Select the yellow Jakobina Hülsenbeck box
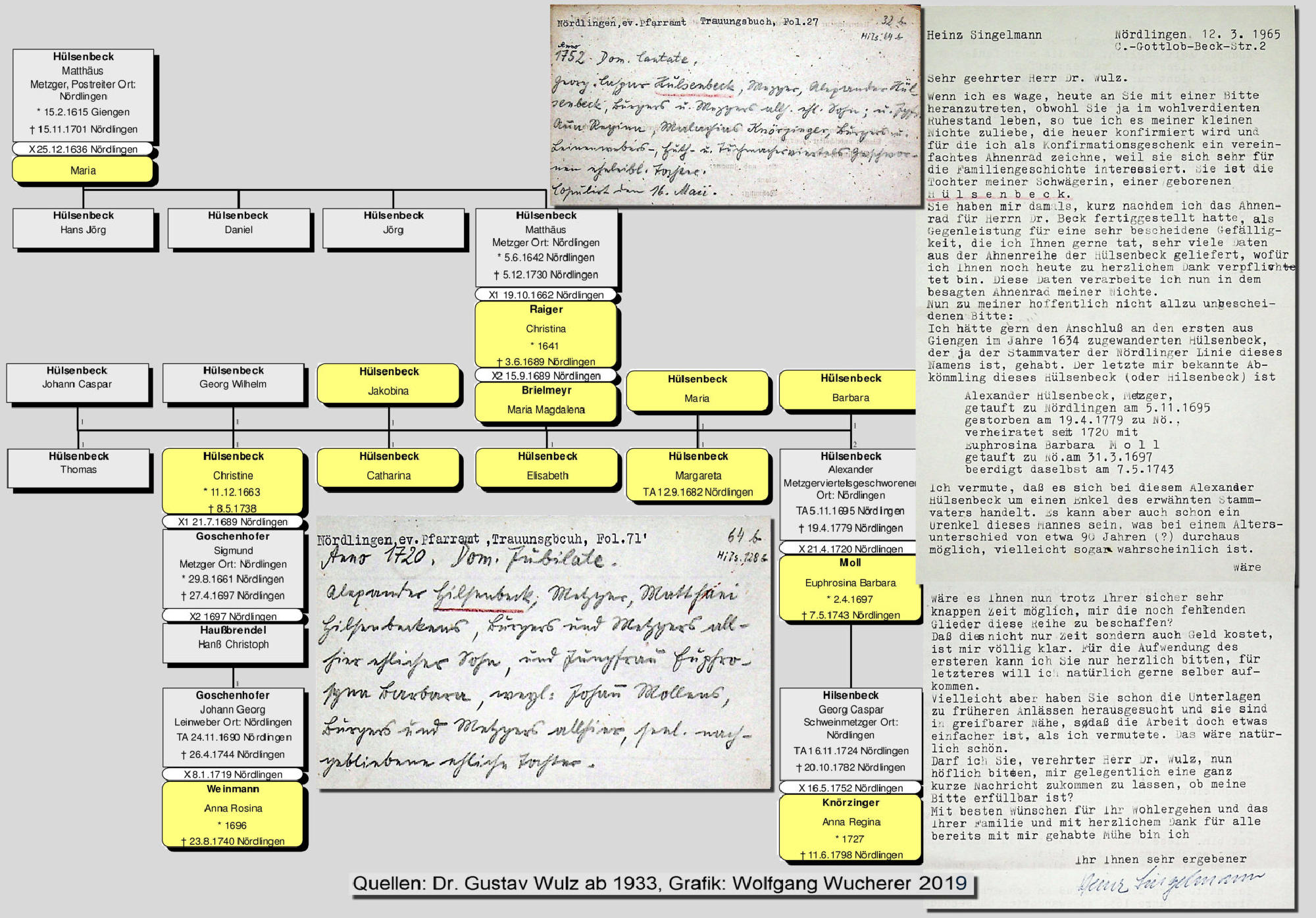Viewport: 1316px width, 918px height. point(388,383)
